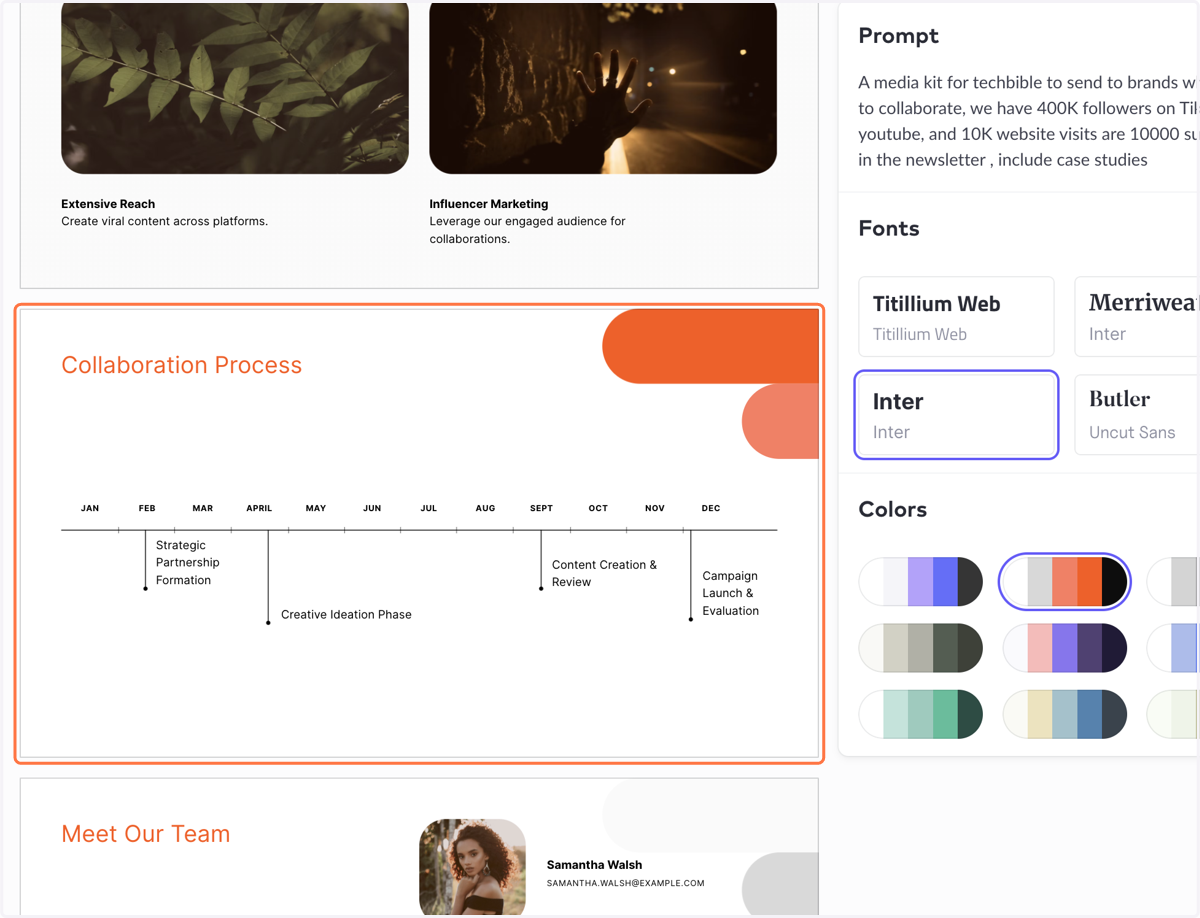Click the SEPT month label on timeline
The height and width of the screenshot is (918, 1200).
541,508
